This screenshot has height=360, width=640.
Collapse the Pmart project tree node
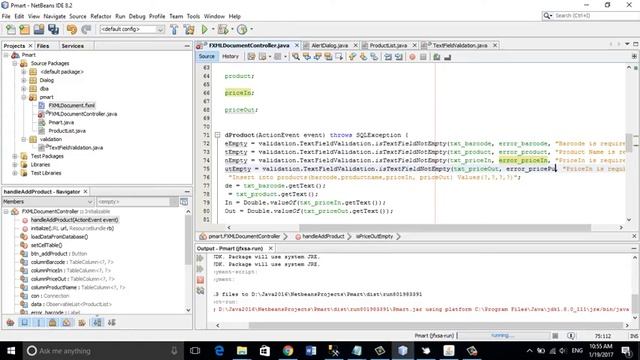pyautogui.click(x=6, y=55)
